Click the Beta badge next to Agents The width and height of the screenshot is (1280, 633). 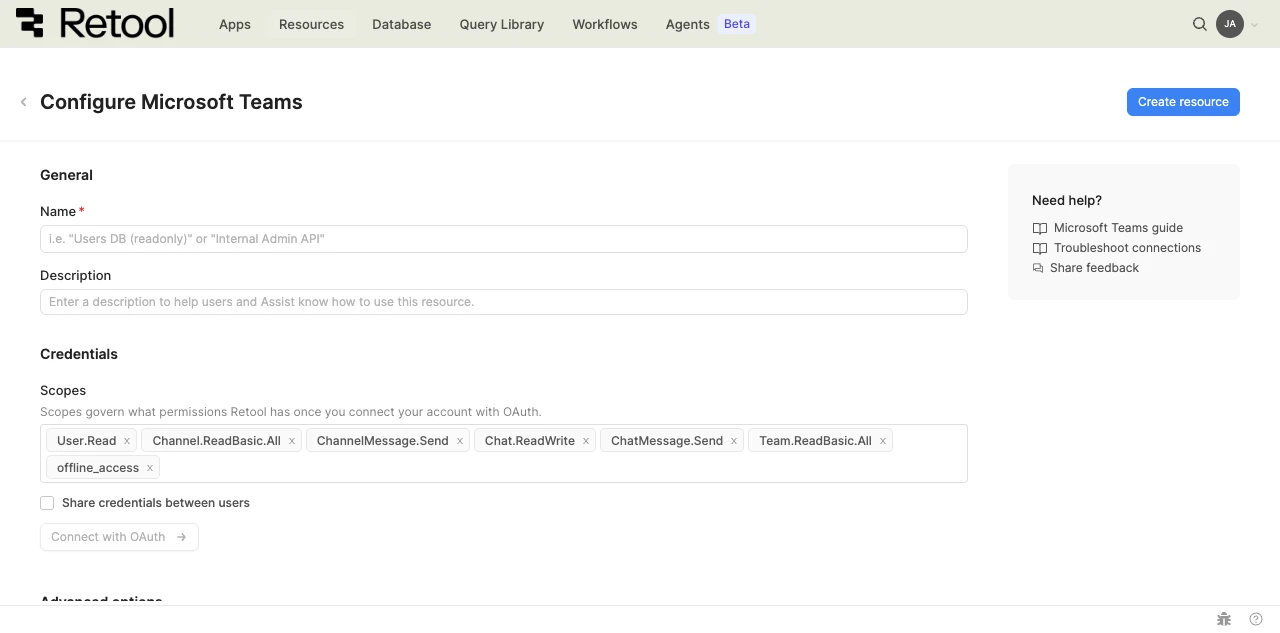click(737, 24)
